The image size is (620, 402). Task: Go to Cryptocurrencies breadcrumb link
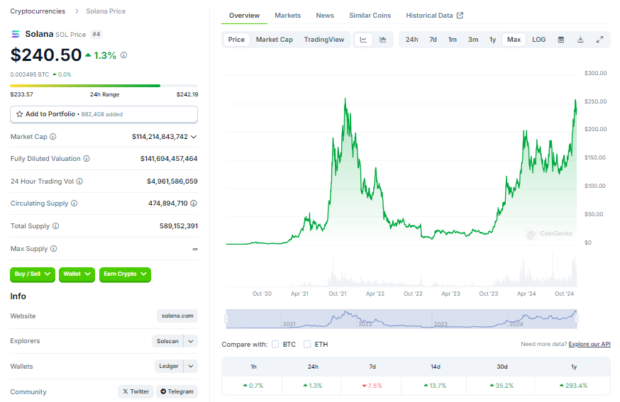[38, 11]
